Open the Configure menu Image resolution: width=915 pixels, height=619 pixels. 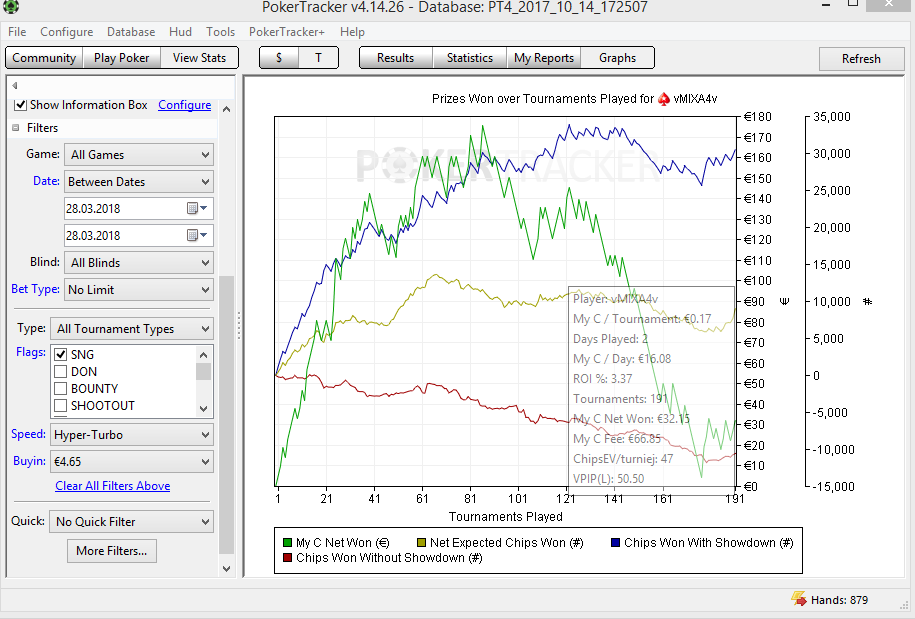67,32
